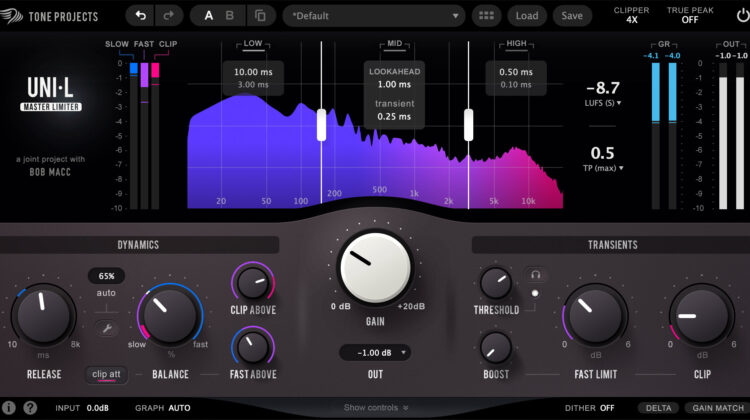Image resolution: width=750 pixels, height=420 pixels.
Task: Enable GAIN MATCH
Action: tap(717, 408)
